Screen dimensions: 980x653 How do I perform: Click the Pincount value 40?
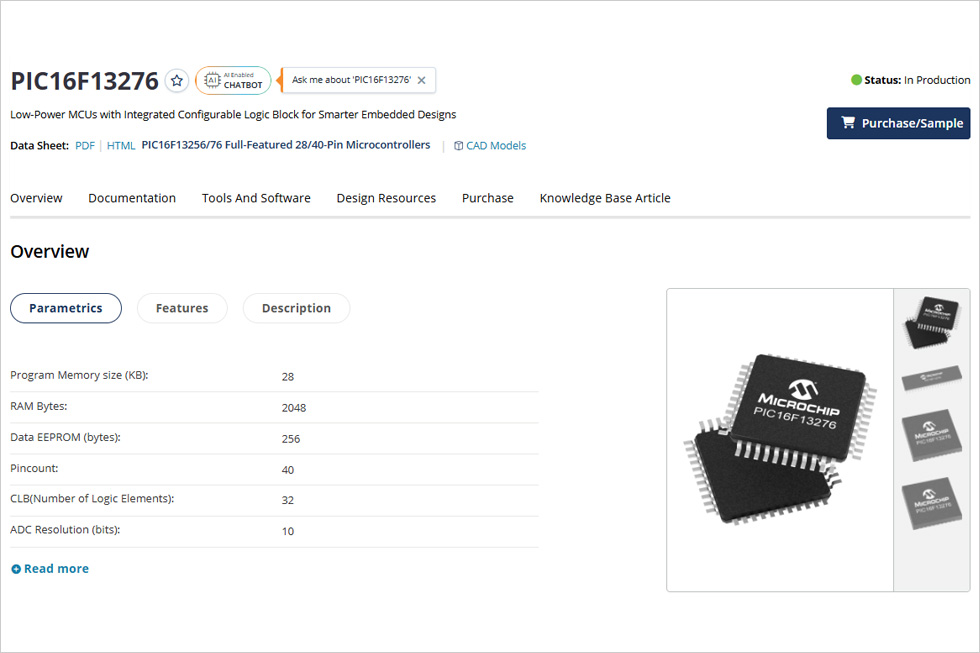[x=288, y=470]
